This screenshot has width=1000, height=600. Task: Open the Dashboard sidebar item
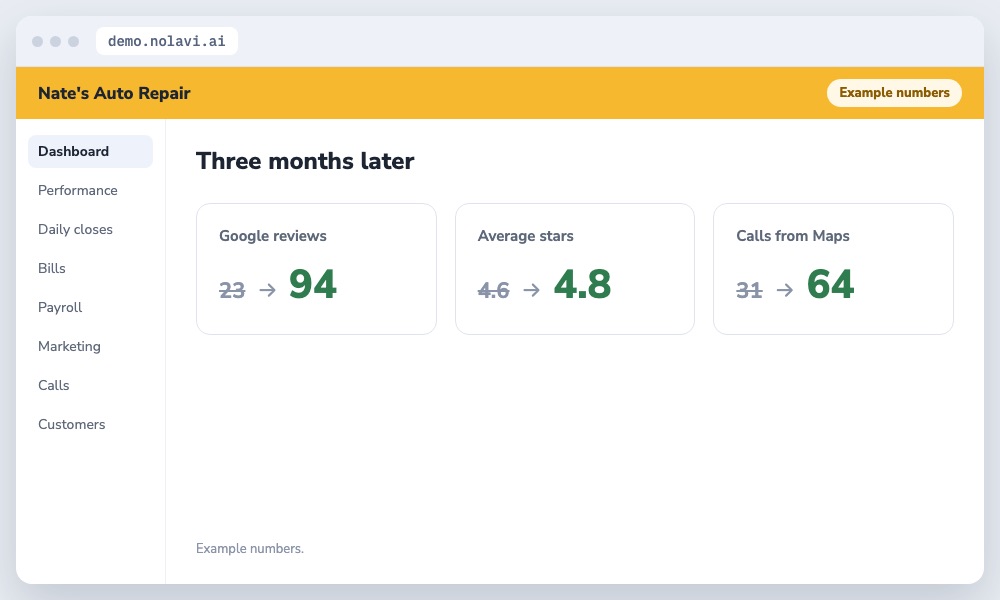pos(90,151)
